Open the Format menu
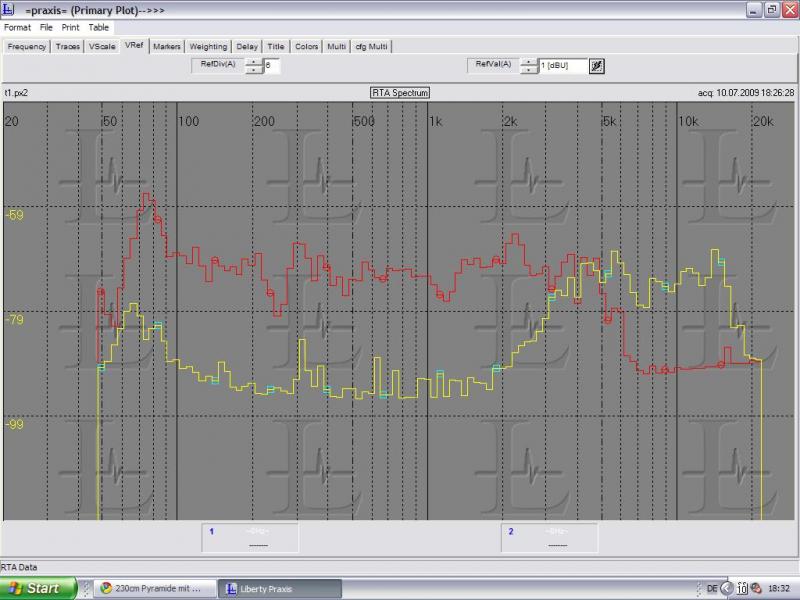The height and width of the screenshot is (600, 800). click(x=17, y=27)
